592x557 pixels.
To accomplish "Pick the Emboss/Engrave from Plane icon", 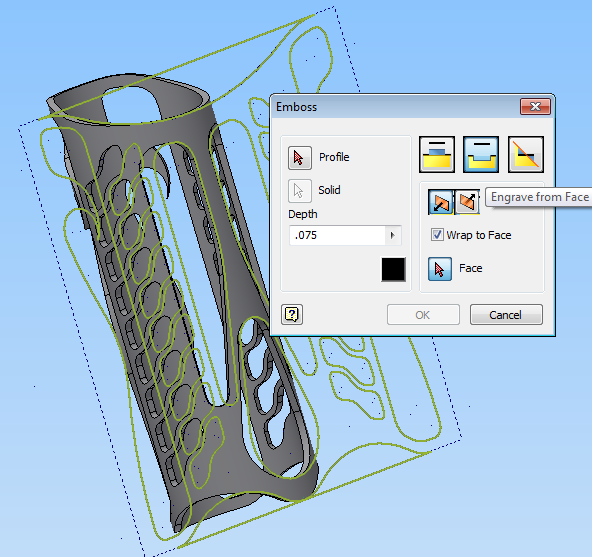I will coord(526,155).
